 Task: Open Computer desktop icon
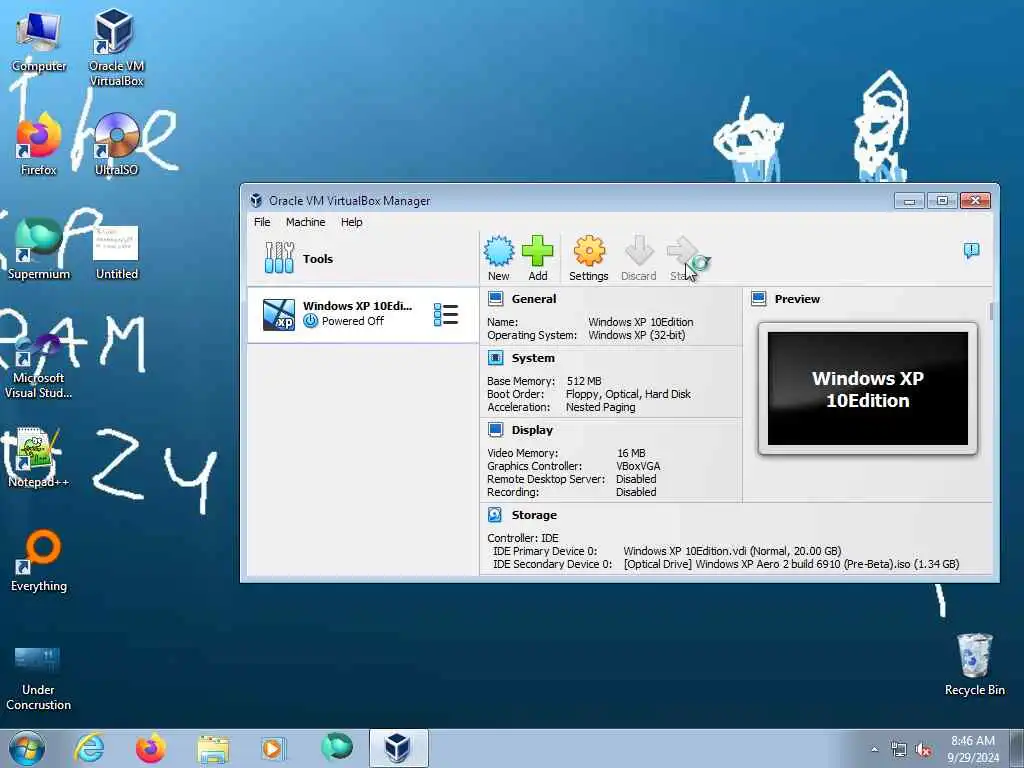(39, 40)
